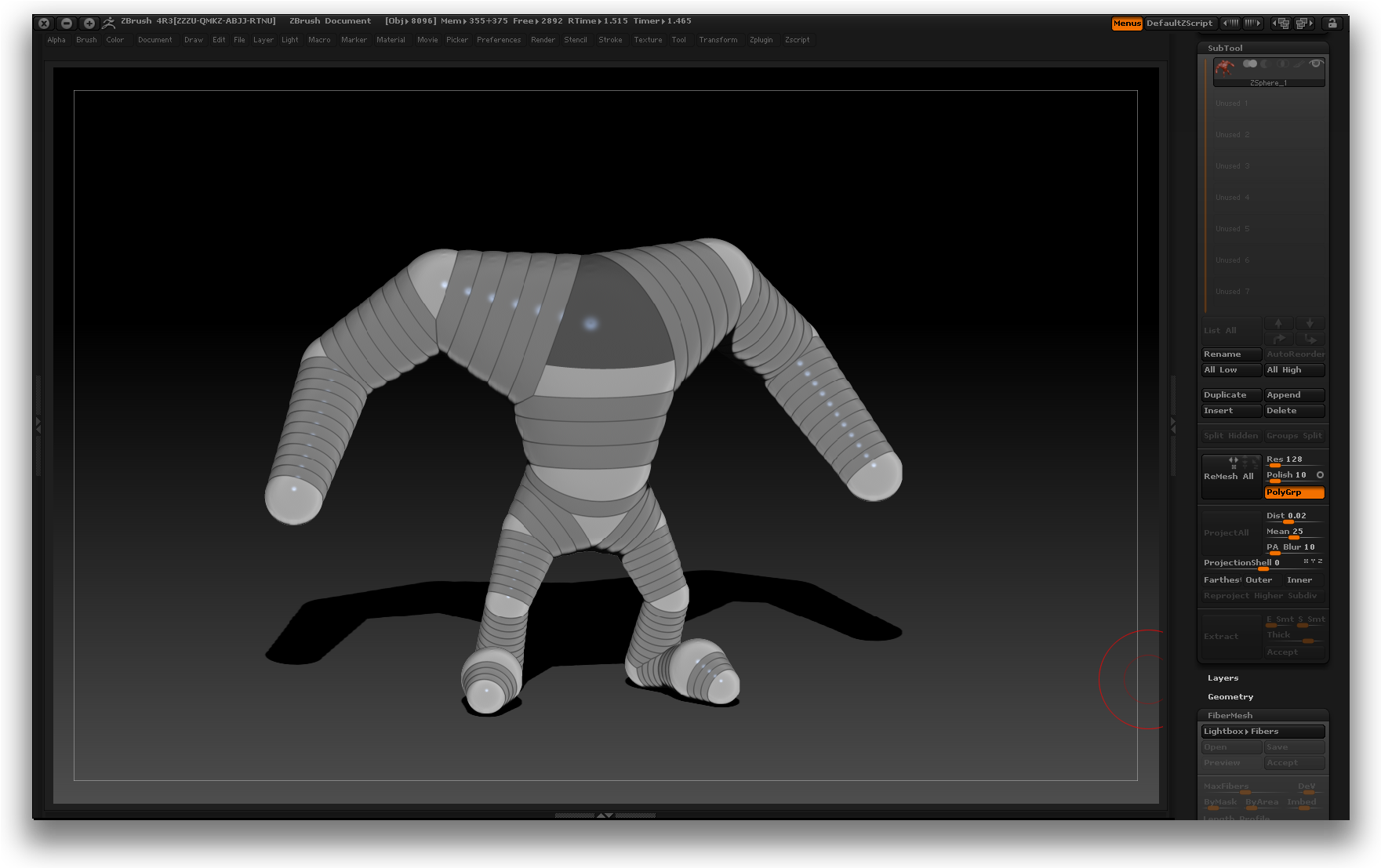Expand the Layers sub-palette

pos(1223,678)
